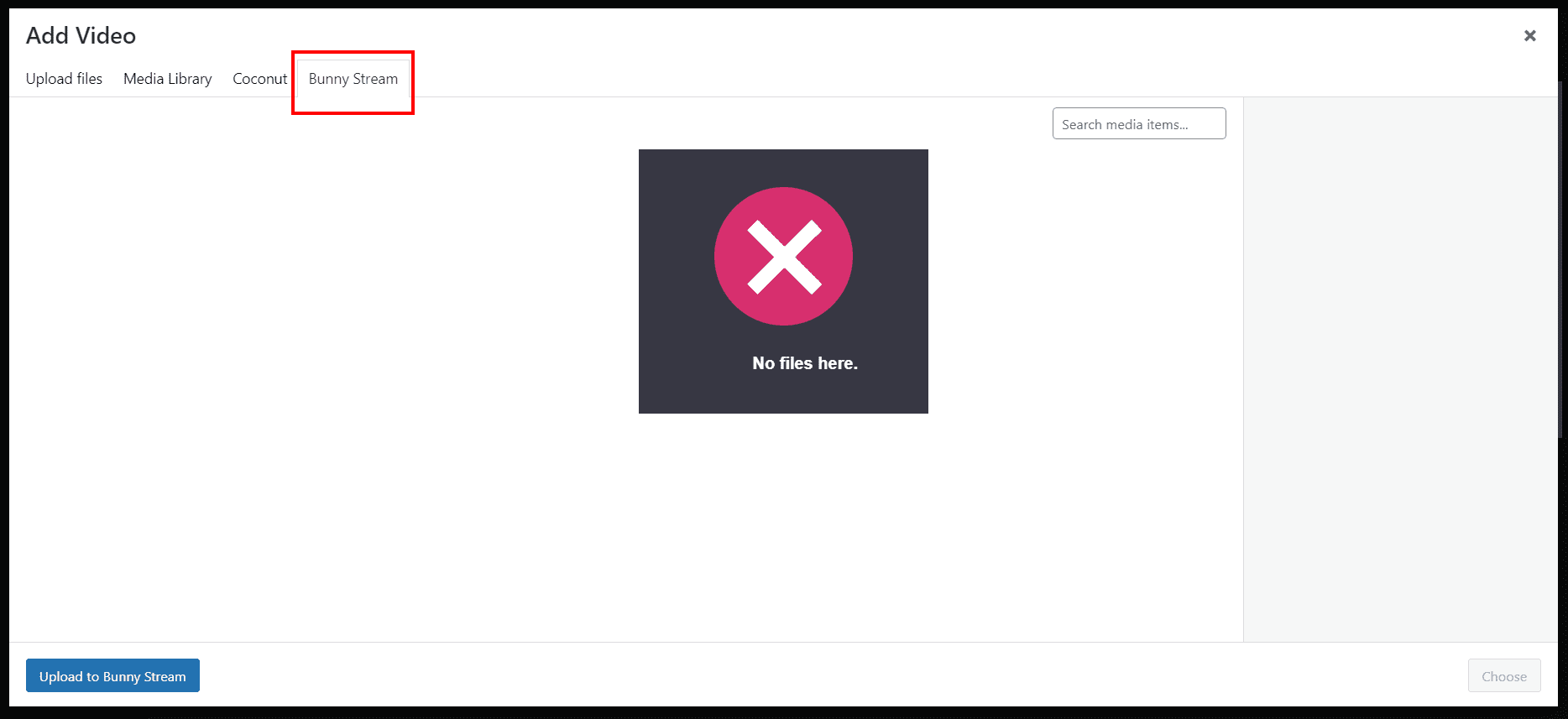Click blank area below the "No files here" tile

coord(783,527)
